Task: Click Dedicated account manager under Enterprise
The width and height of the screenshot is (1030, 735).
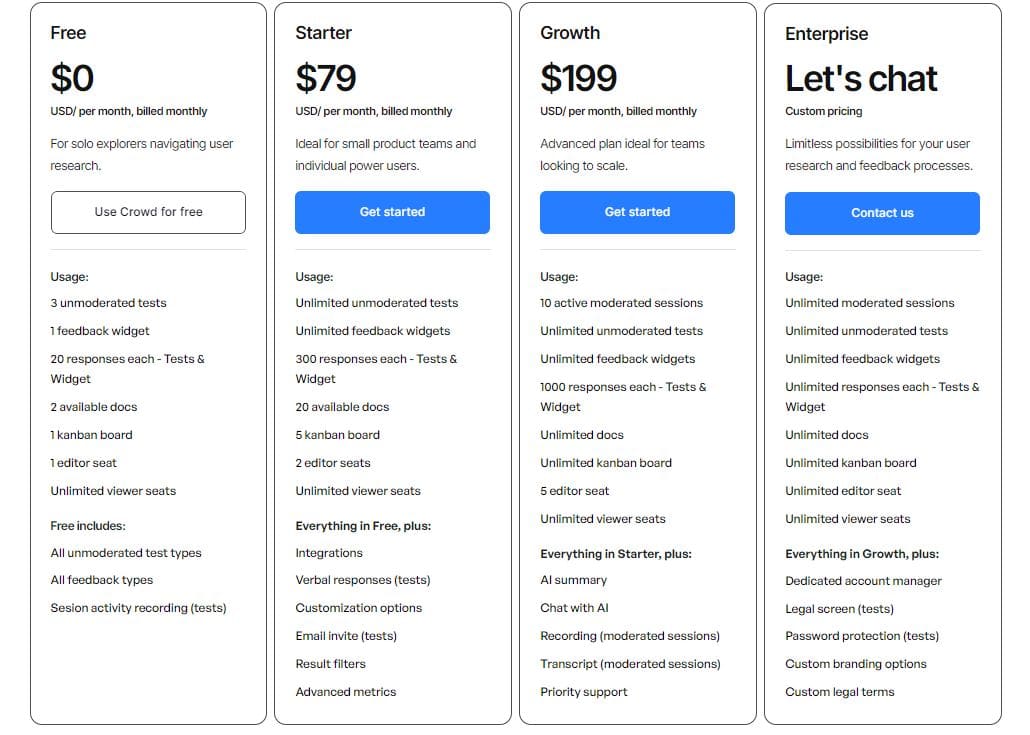Action: (x=863, y=581)
